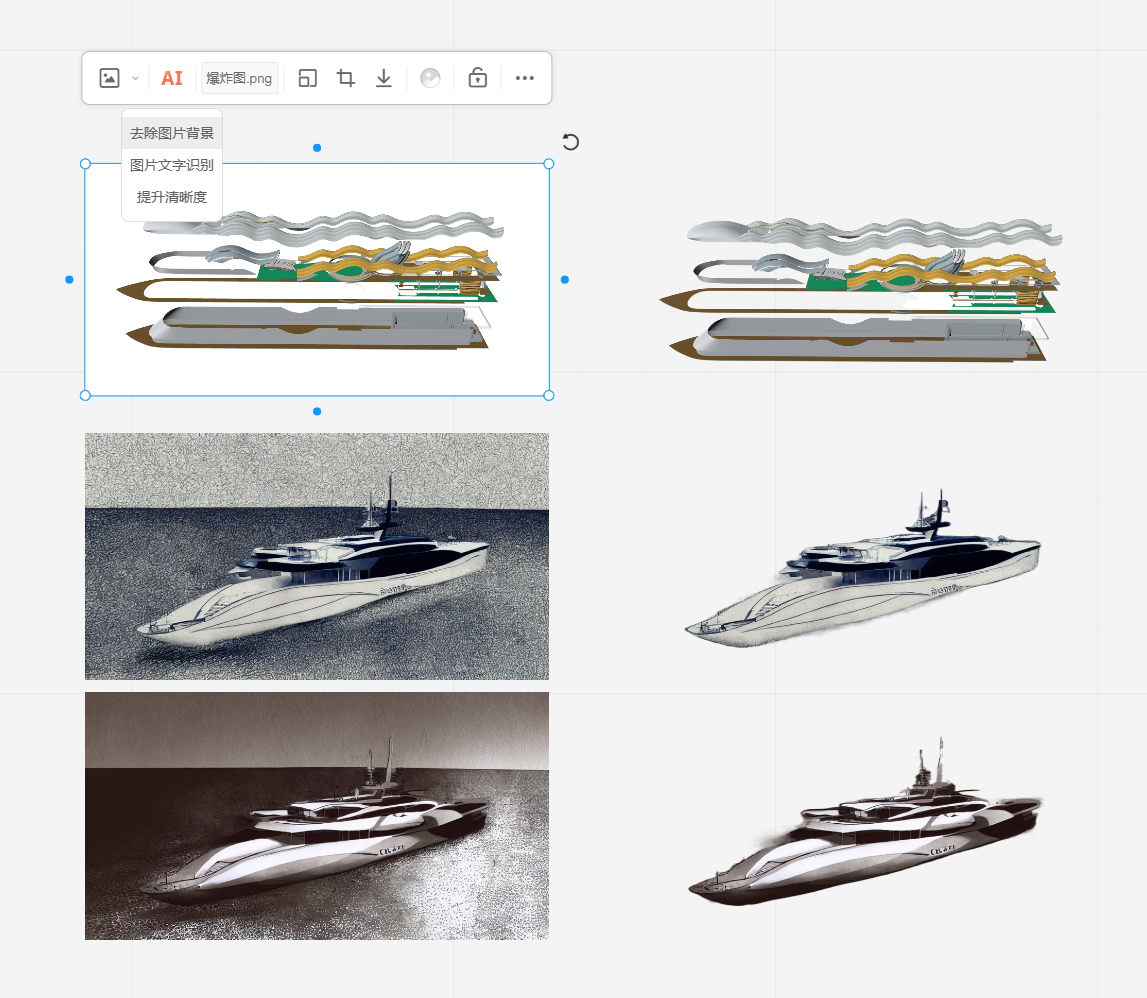Select the sepia yacht cutout image

point(865,821)
